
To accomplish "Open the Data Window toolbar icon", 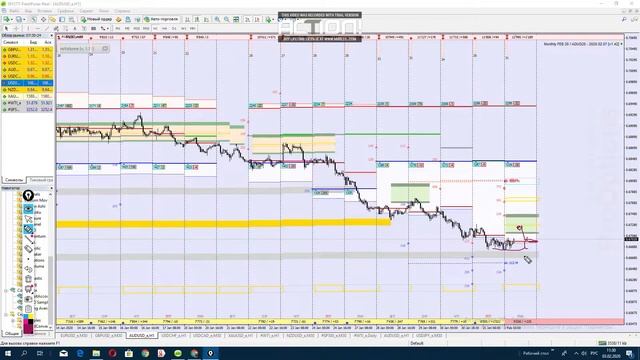I will [43, 20].
